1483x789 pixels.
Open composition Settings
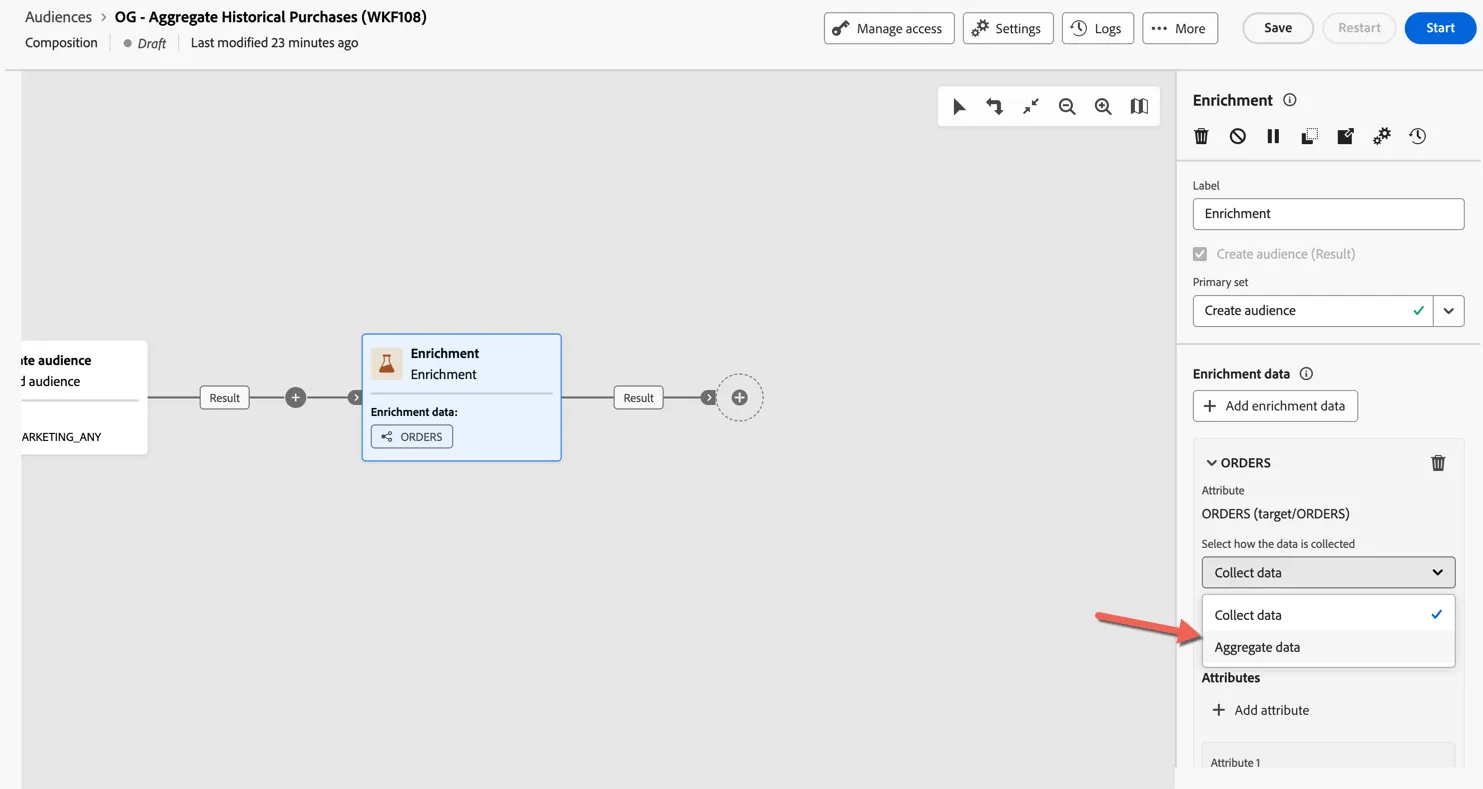(1007, 28)
